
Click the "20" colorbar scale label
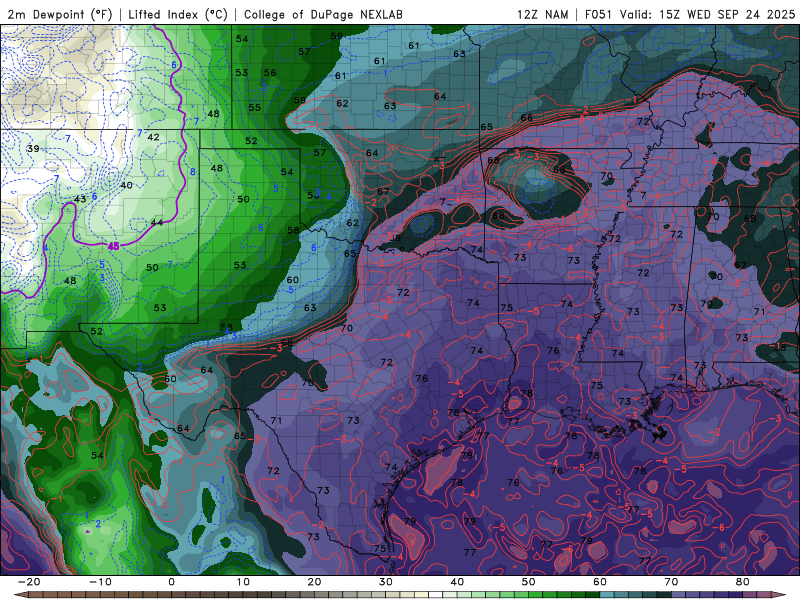pos(314,582)
